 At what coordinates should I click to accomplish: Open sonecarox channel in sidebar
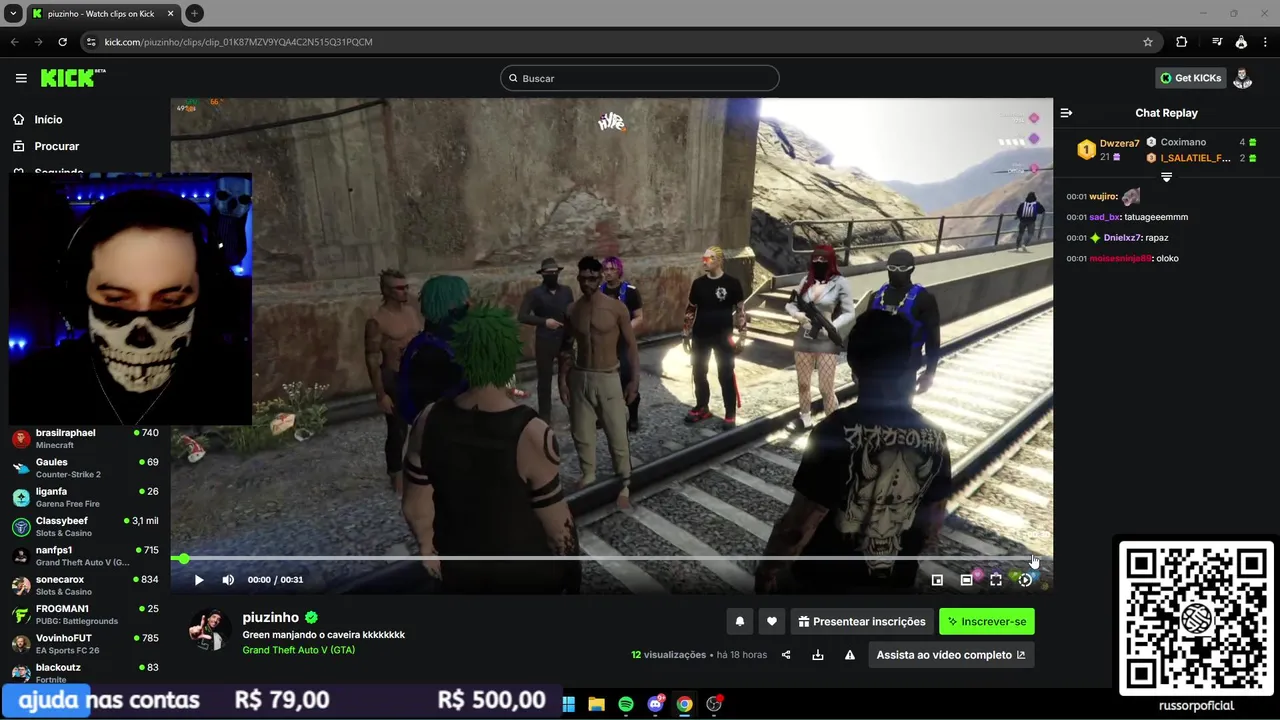point(85,585)
